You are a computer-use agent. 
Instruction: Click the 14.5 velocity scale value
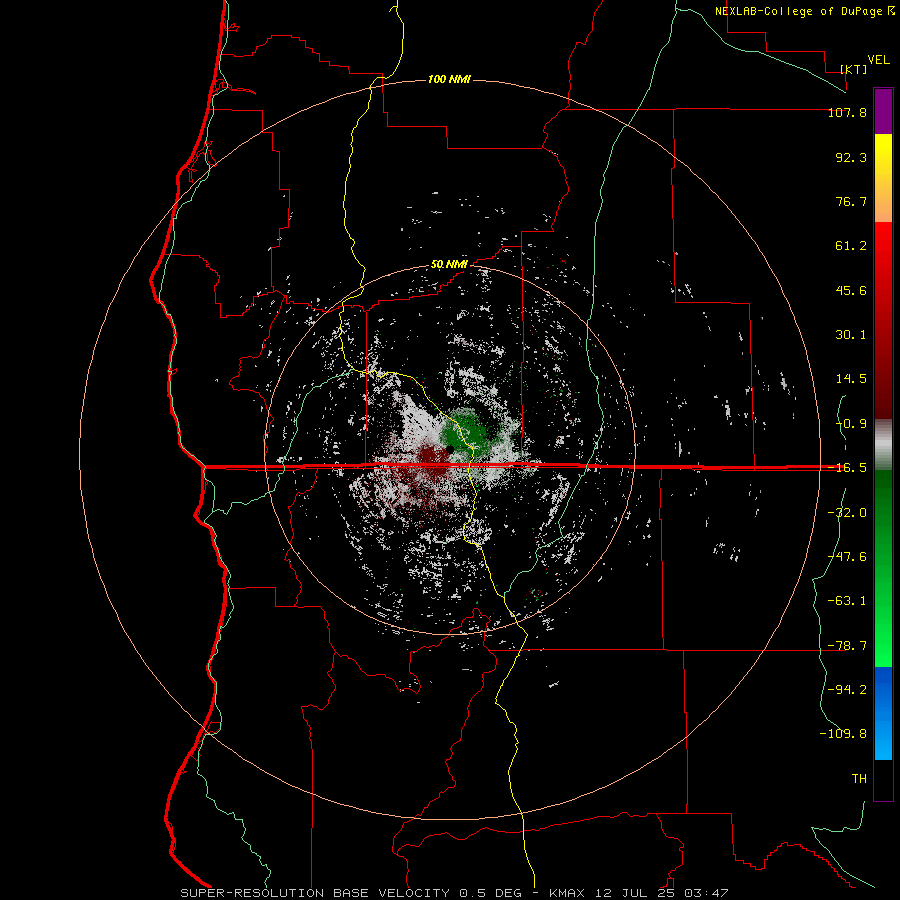851,379
